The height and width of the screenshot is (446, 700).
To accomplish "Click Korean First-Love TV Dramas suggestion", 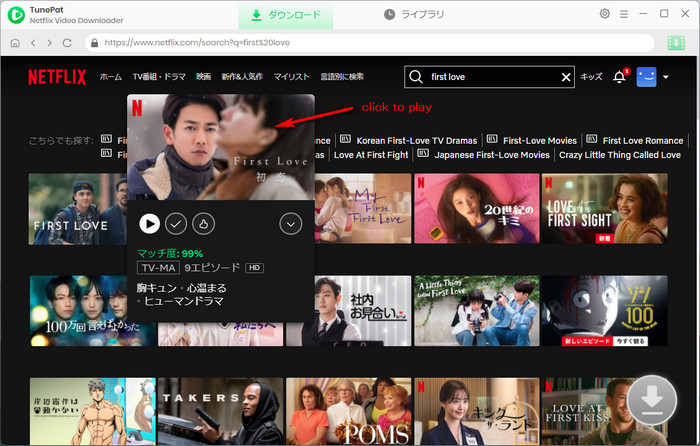I will [417, 141].
